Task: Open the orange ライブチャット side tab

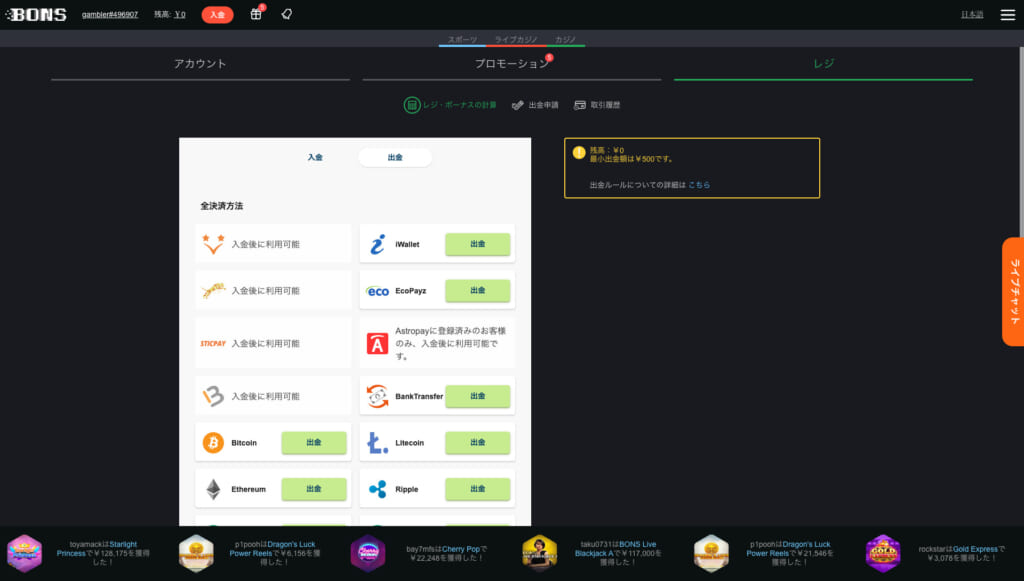Action: [x=1014, y=292]
